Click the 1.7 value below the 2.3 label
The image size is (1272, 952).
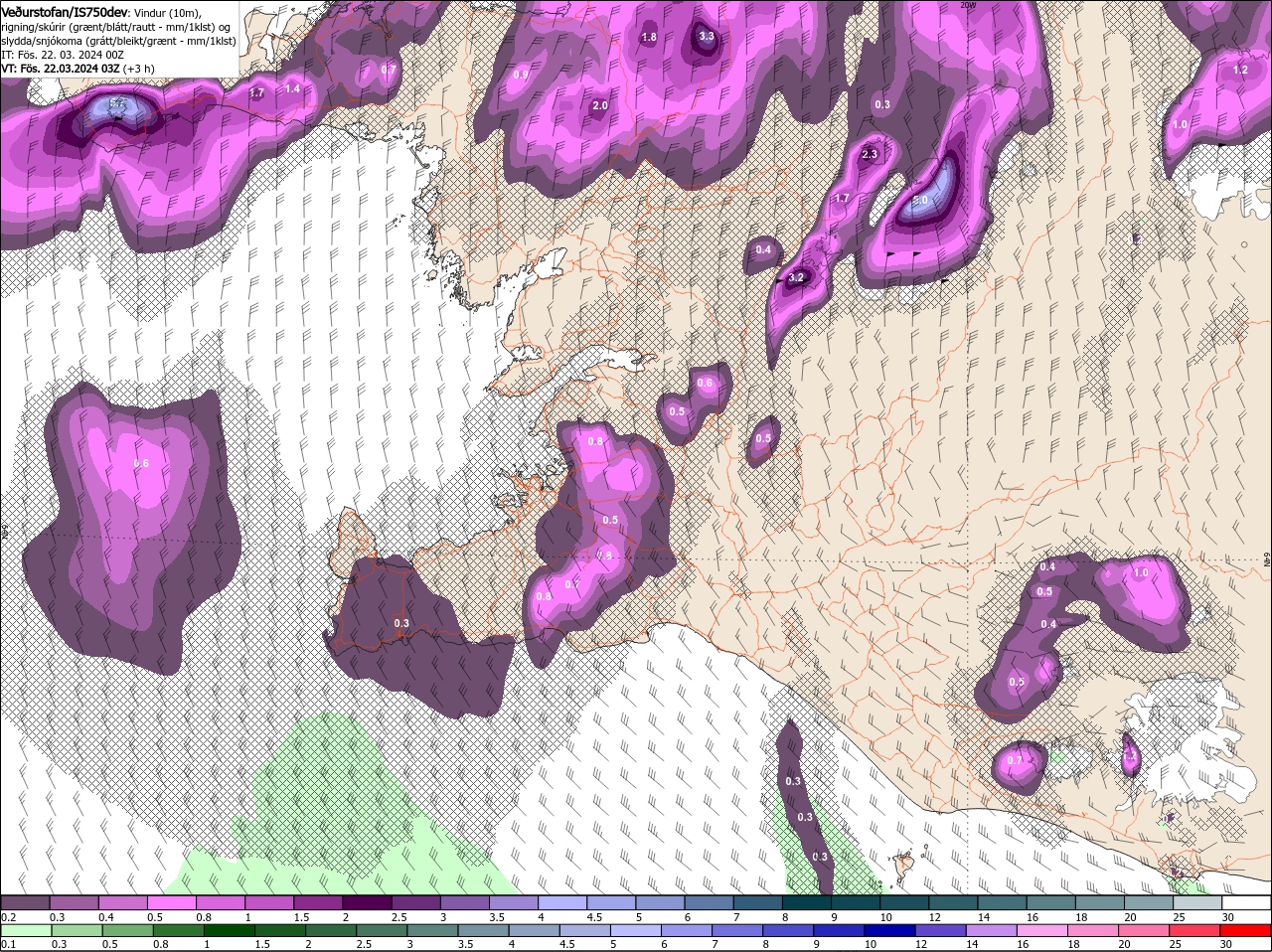pyautogui.click(x=842, y=199)
